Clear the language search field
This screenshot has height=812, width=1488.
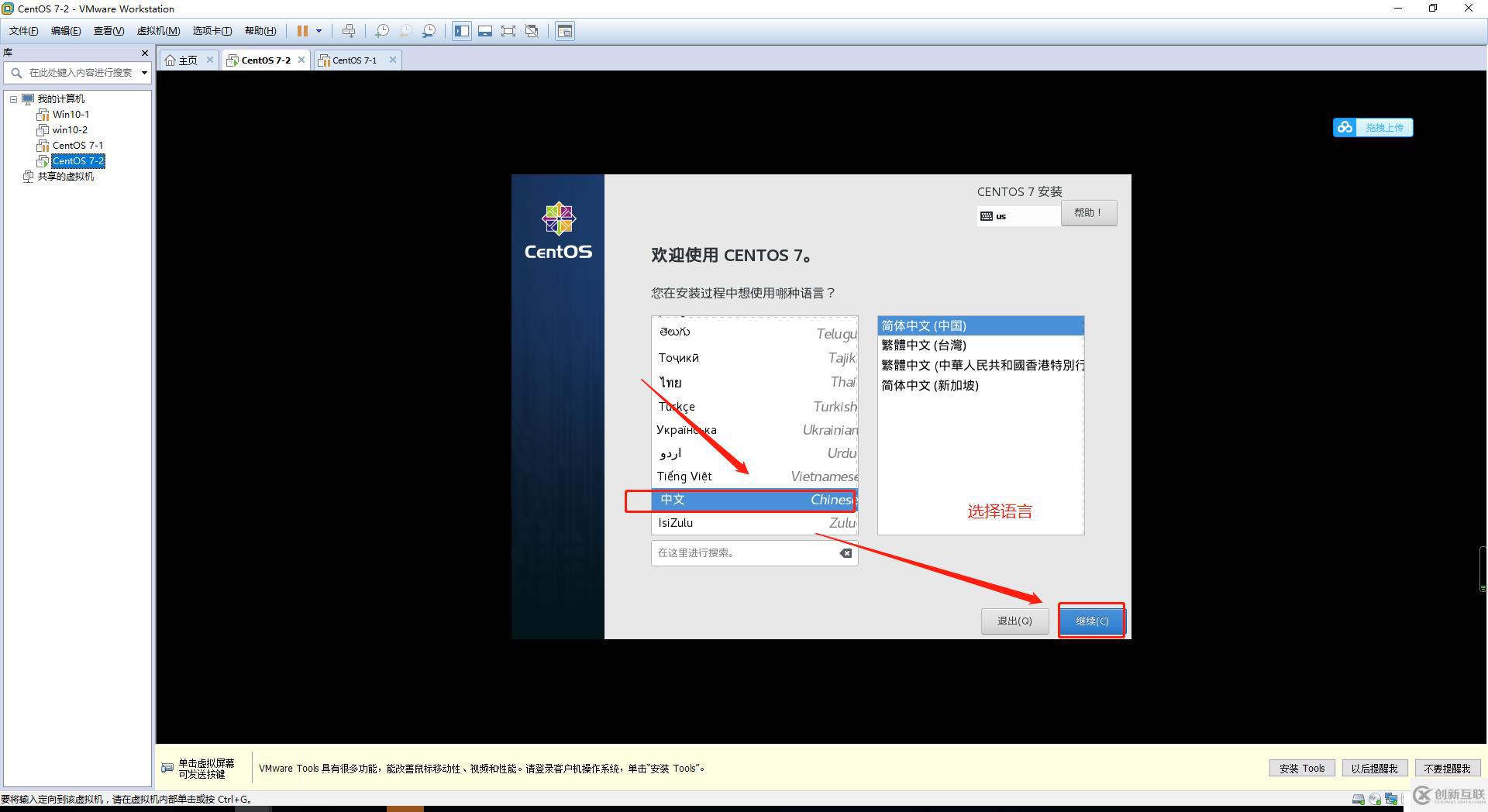click(x=846, y=553)
